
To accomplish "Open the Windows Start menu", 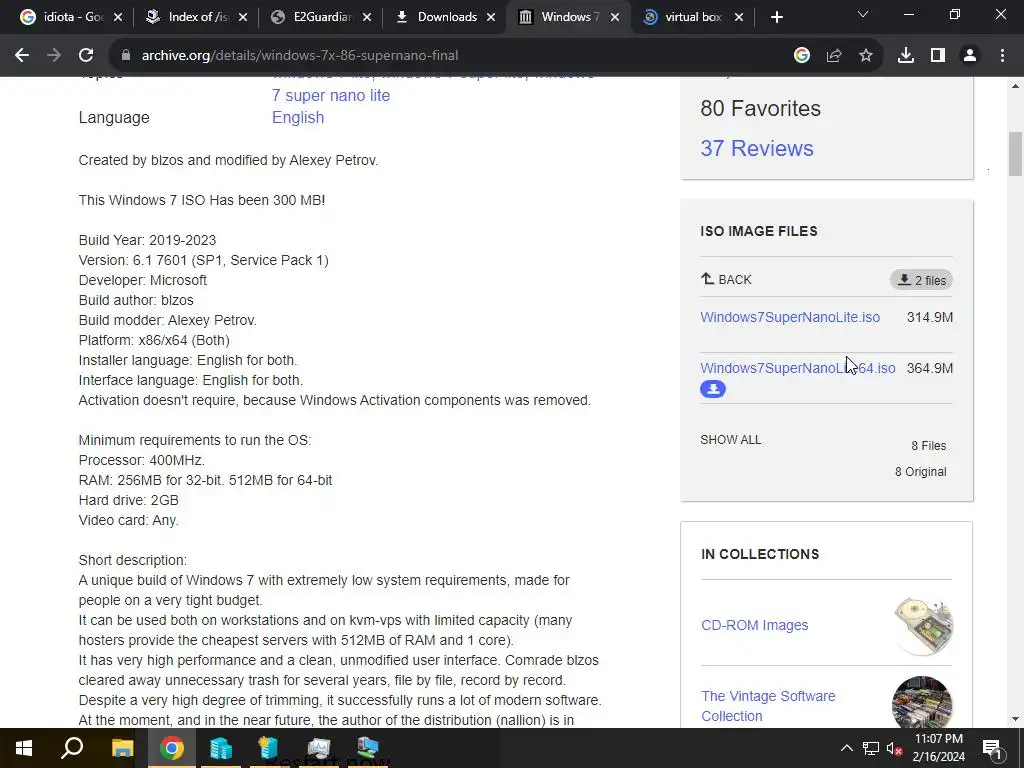I will (24, 748).
